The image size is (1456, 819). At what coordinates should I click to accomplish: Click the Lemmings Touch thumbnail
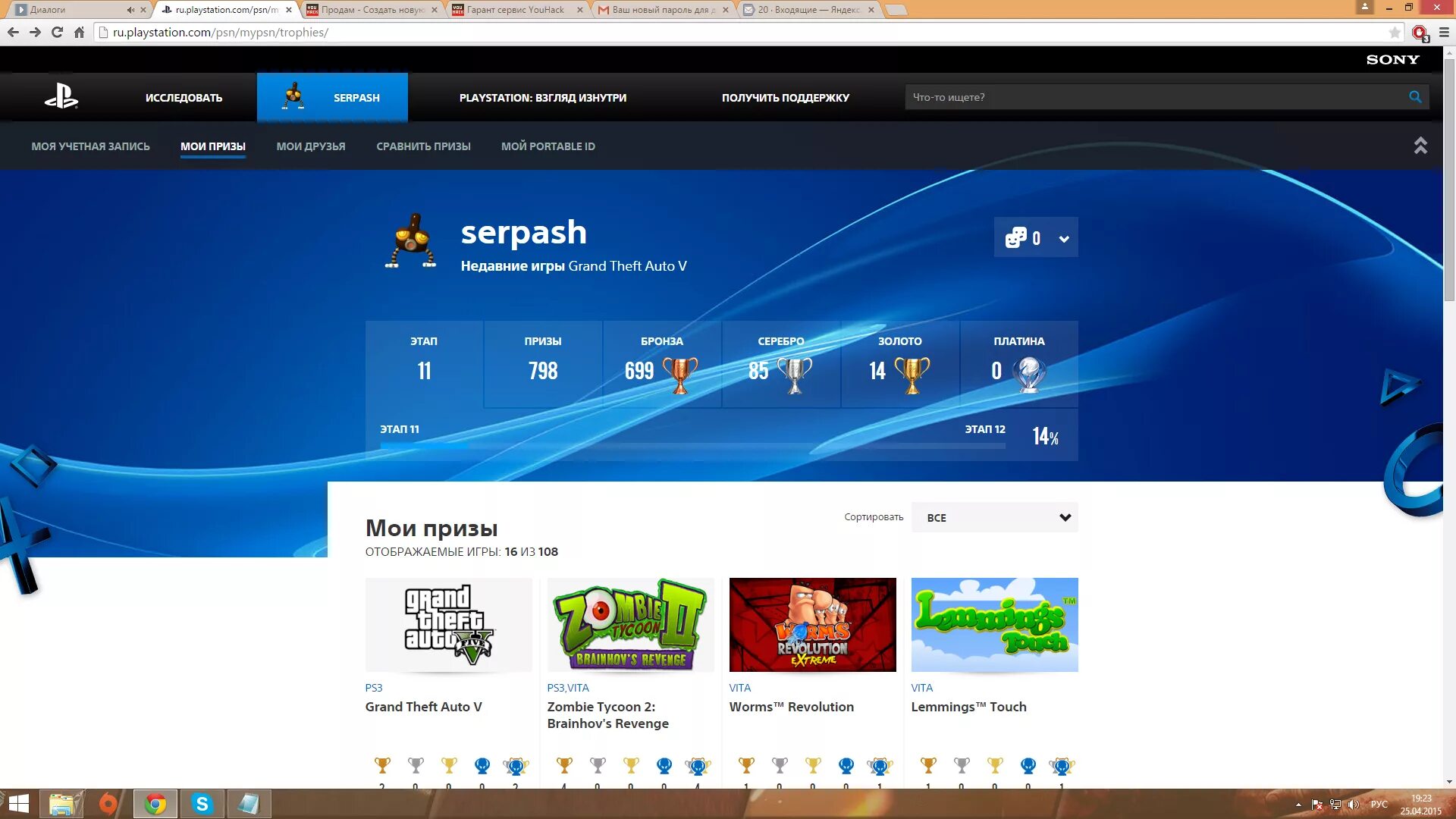pos(995,625)
